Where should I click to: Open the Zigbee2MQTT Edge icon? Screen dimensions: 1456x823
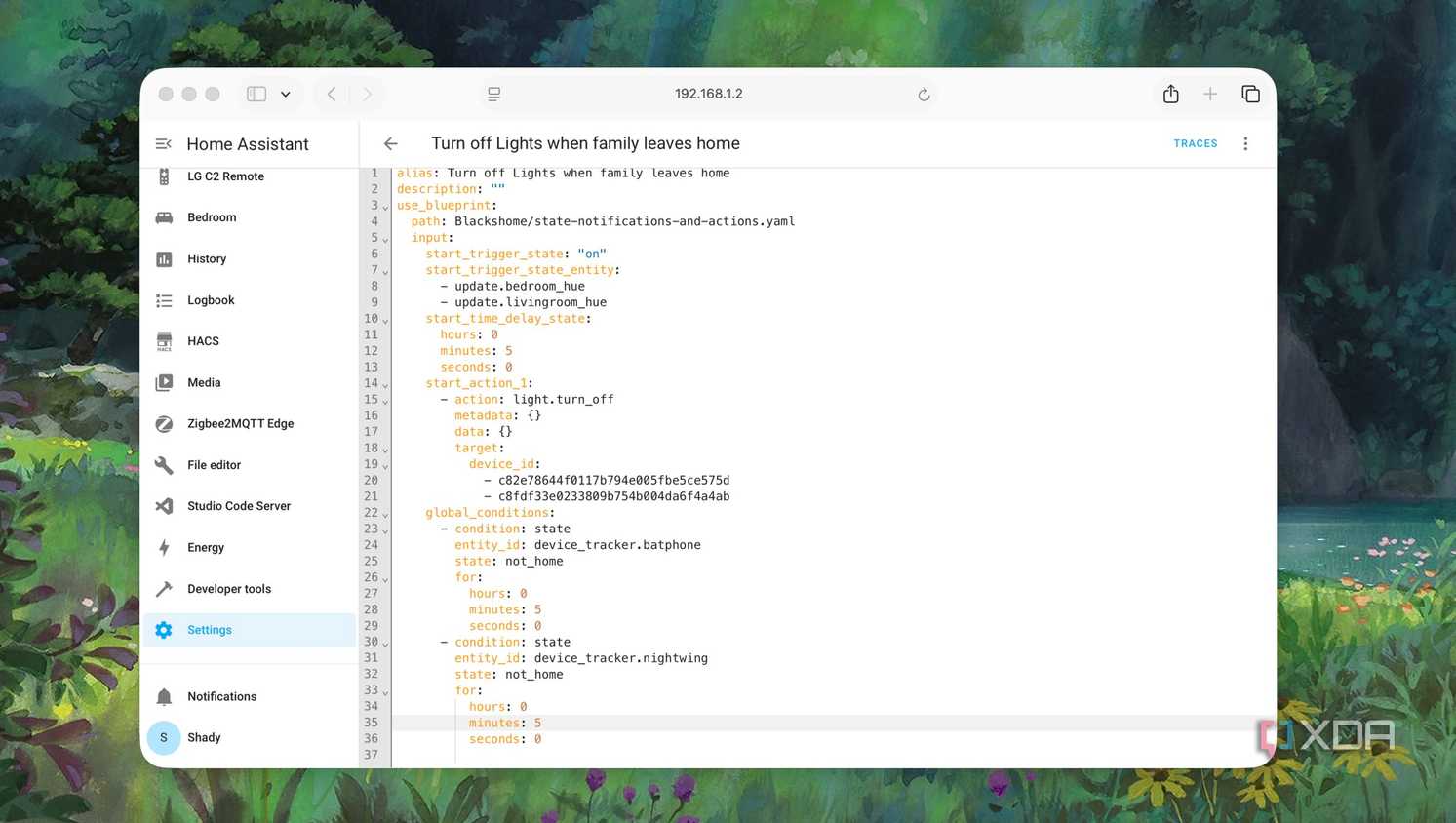164,424
